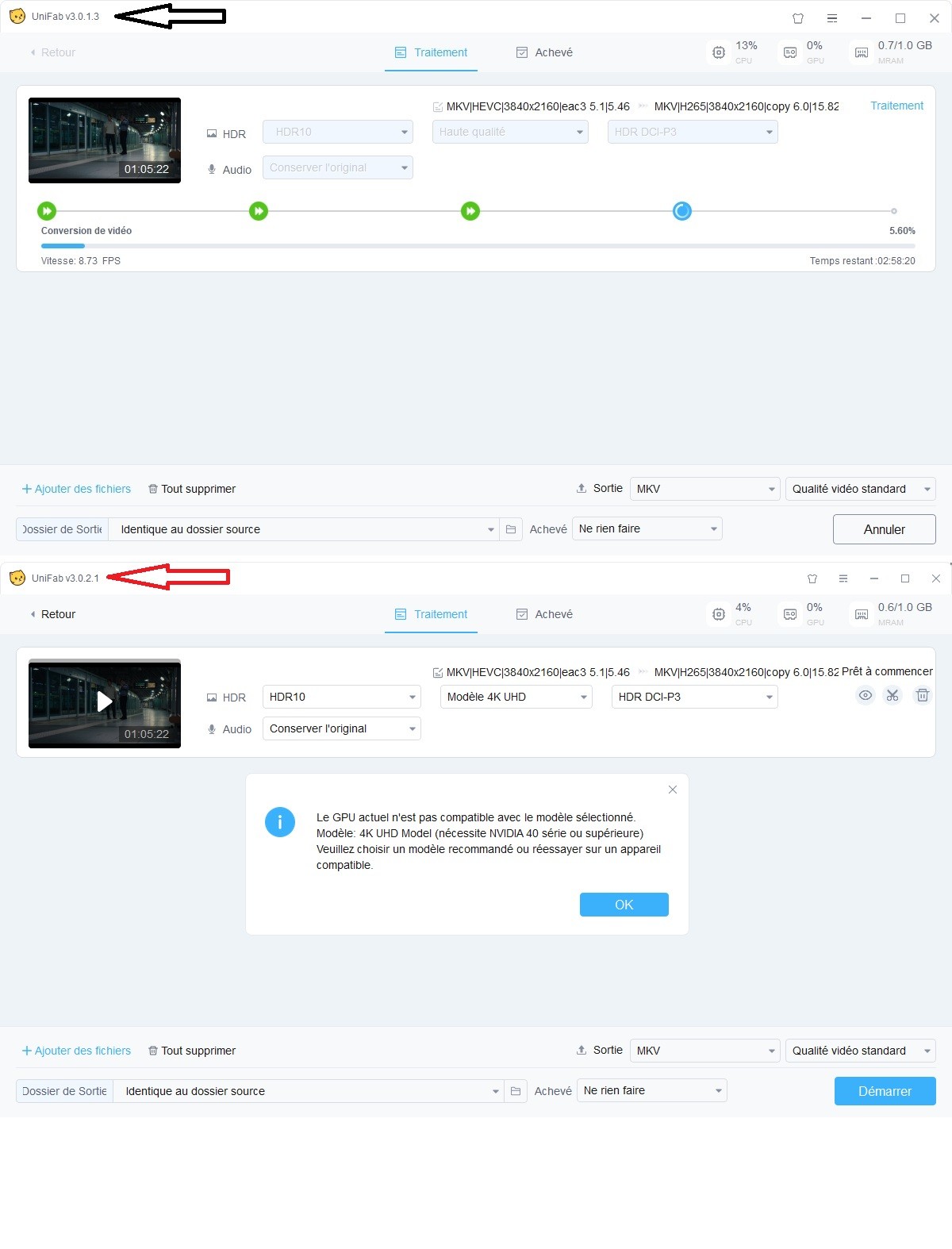Open hamburger menu in UniFab v3.0.1.3 window

(832, 18)
